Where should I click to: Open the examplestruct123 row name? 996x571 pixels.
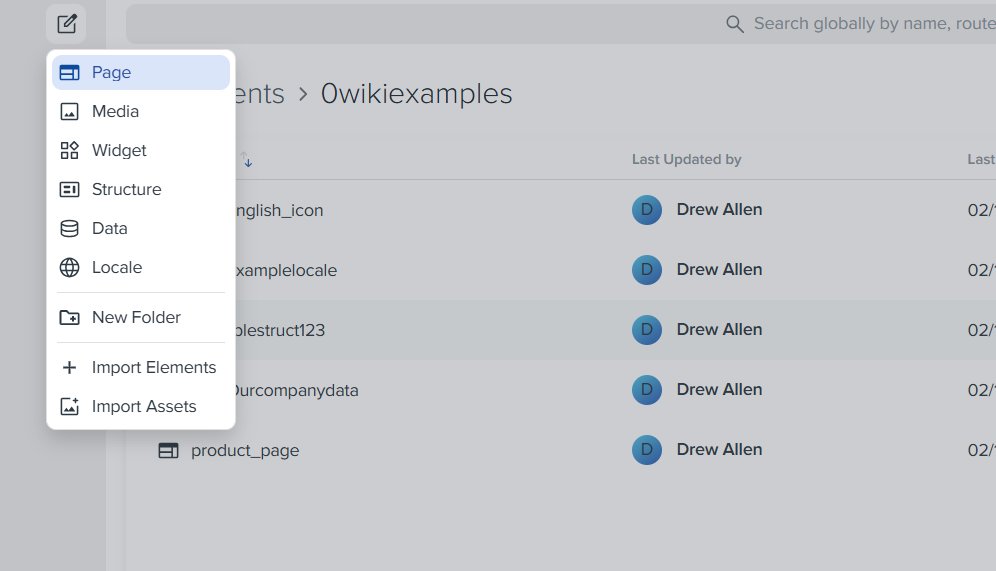click(x=280, y=330)
